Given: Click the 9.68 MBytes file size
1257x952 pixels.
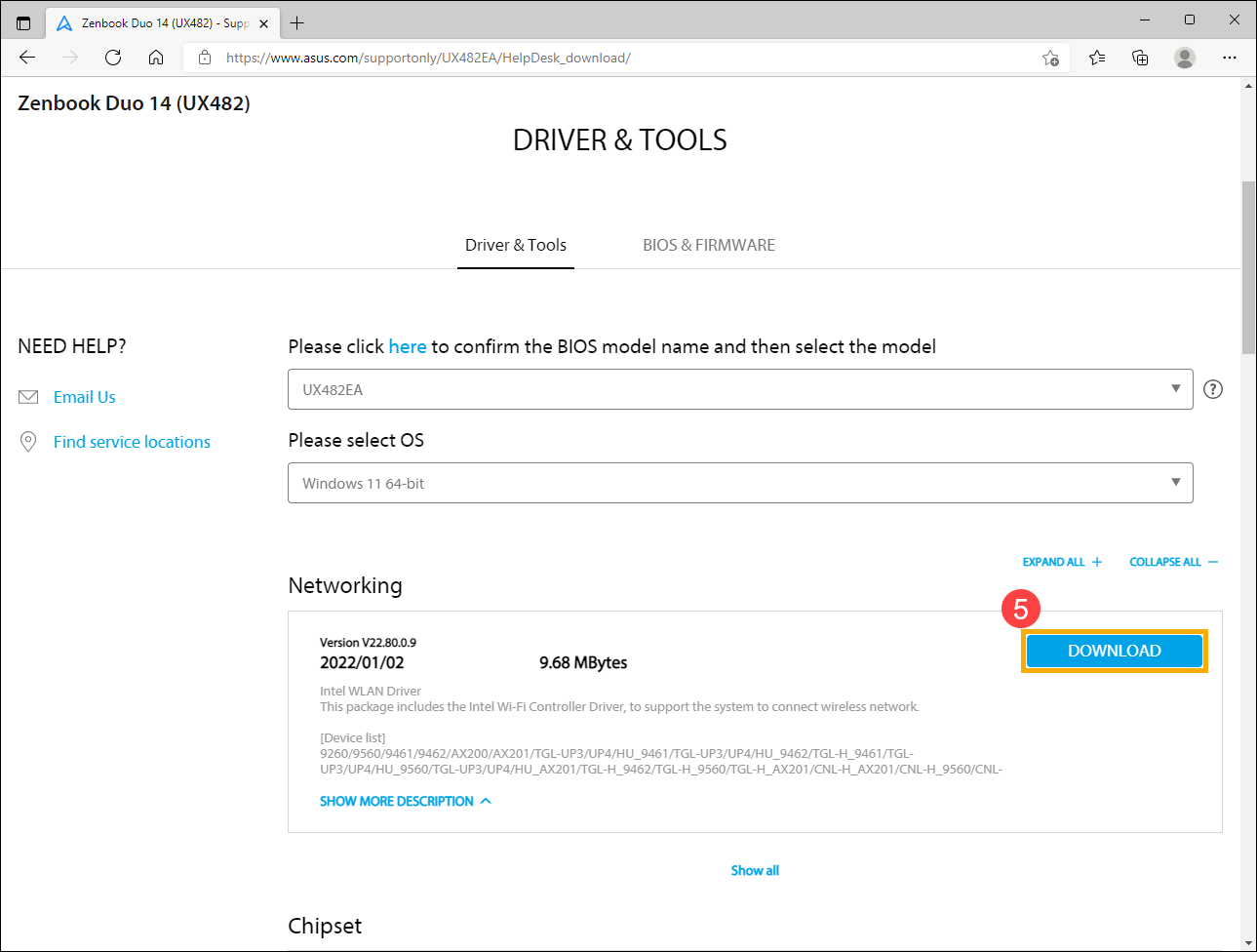Looking at the screenshot, I should coord(583,662).
